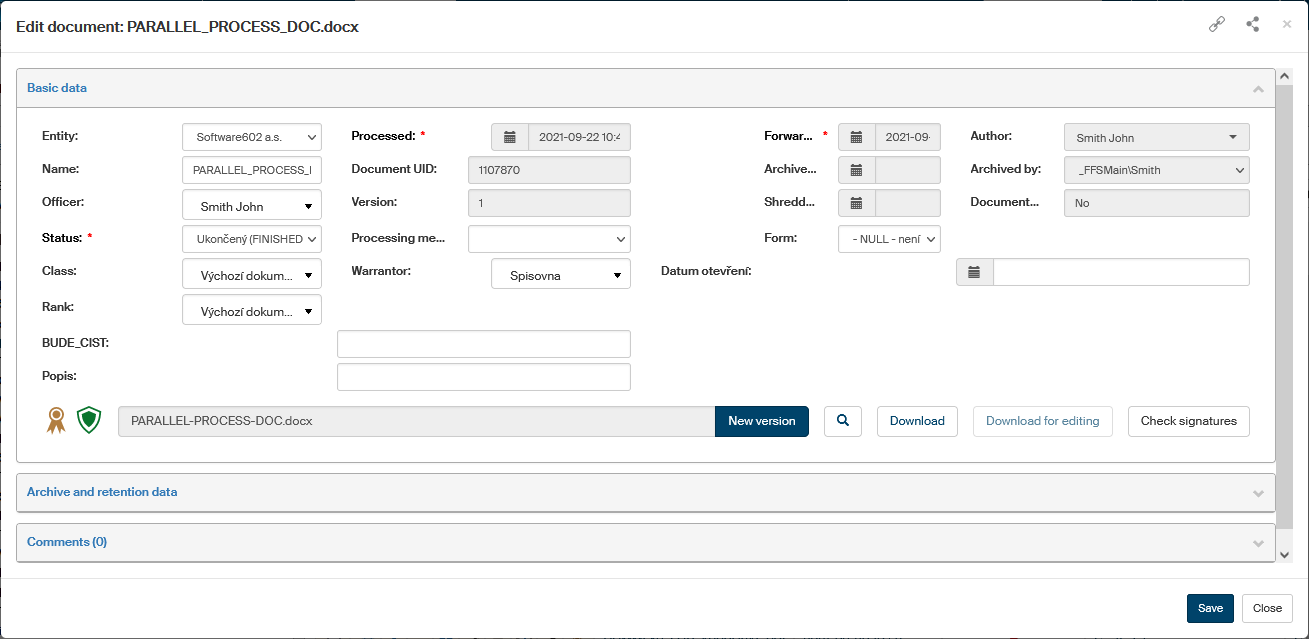Viewport: 1309px width, 639px height.
Task: Open calendar for Shredded date field
Action: tap(856, 203)
